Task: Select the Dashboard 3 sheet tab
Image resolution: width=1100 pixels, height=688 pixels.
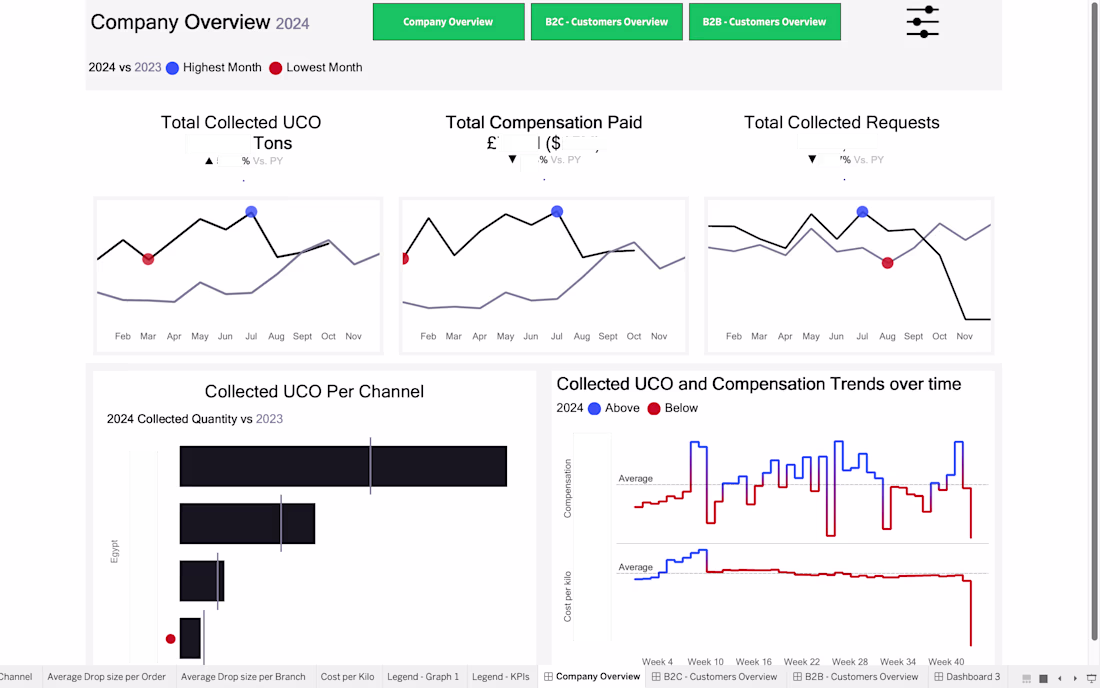Action: click(x=966, y=677)
